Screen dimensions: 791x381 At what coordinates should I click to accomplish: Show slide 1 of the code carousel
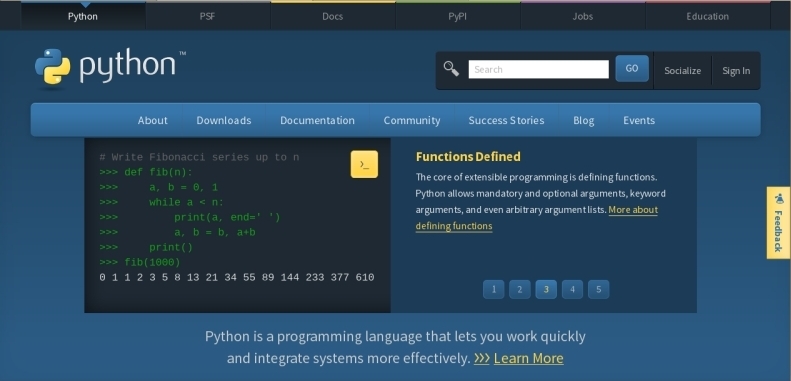493,289
